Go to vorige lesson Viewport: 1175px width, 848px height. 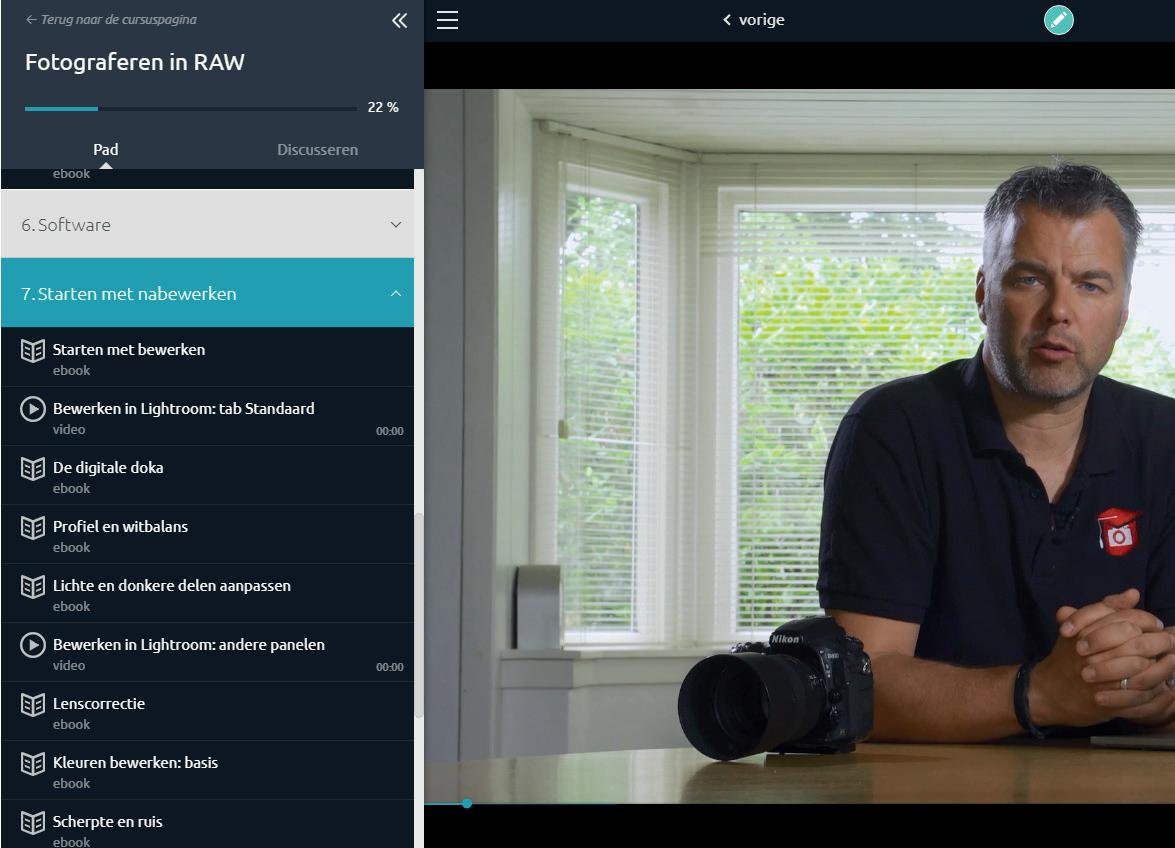753,20
